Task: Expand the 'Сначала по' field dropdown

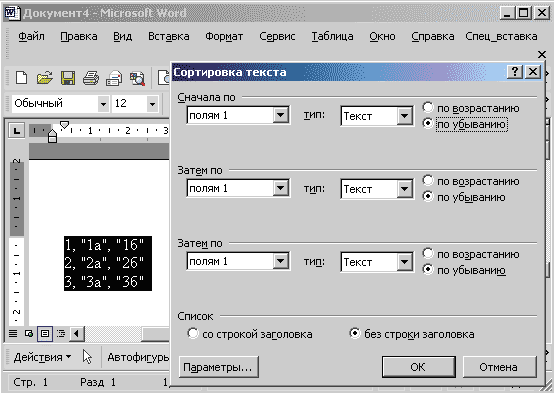Action: [281, 115]
